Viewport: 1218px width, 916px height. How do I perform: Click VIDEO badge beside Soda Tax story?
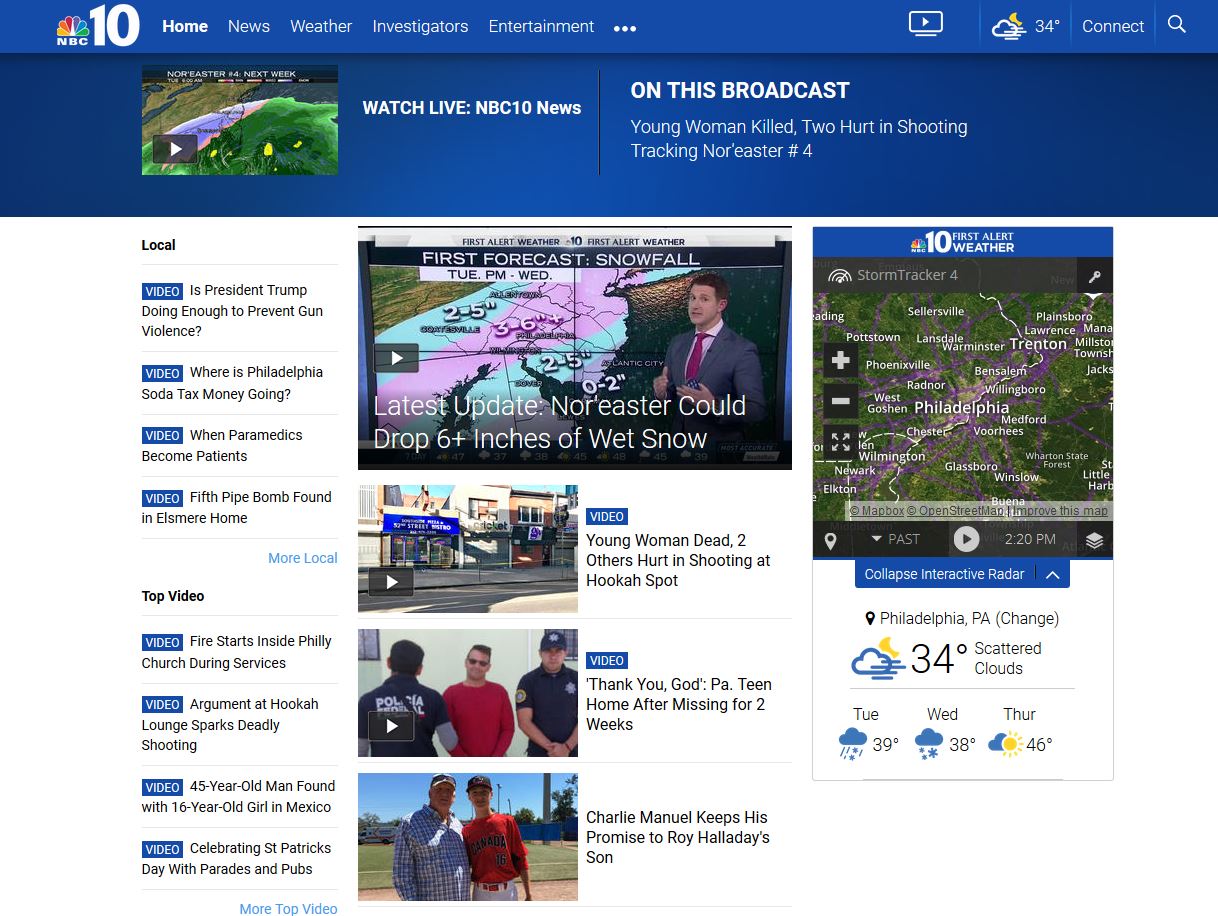tap(162, 374)
